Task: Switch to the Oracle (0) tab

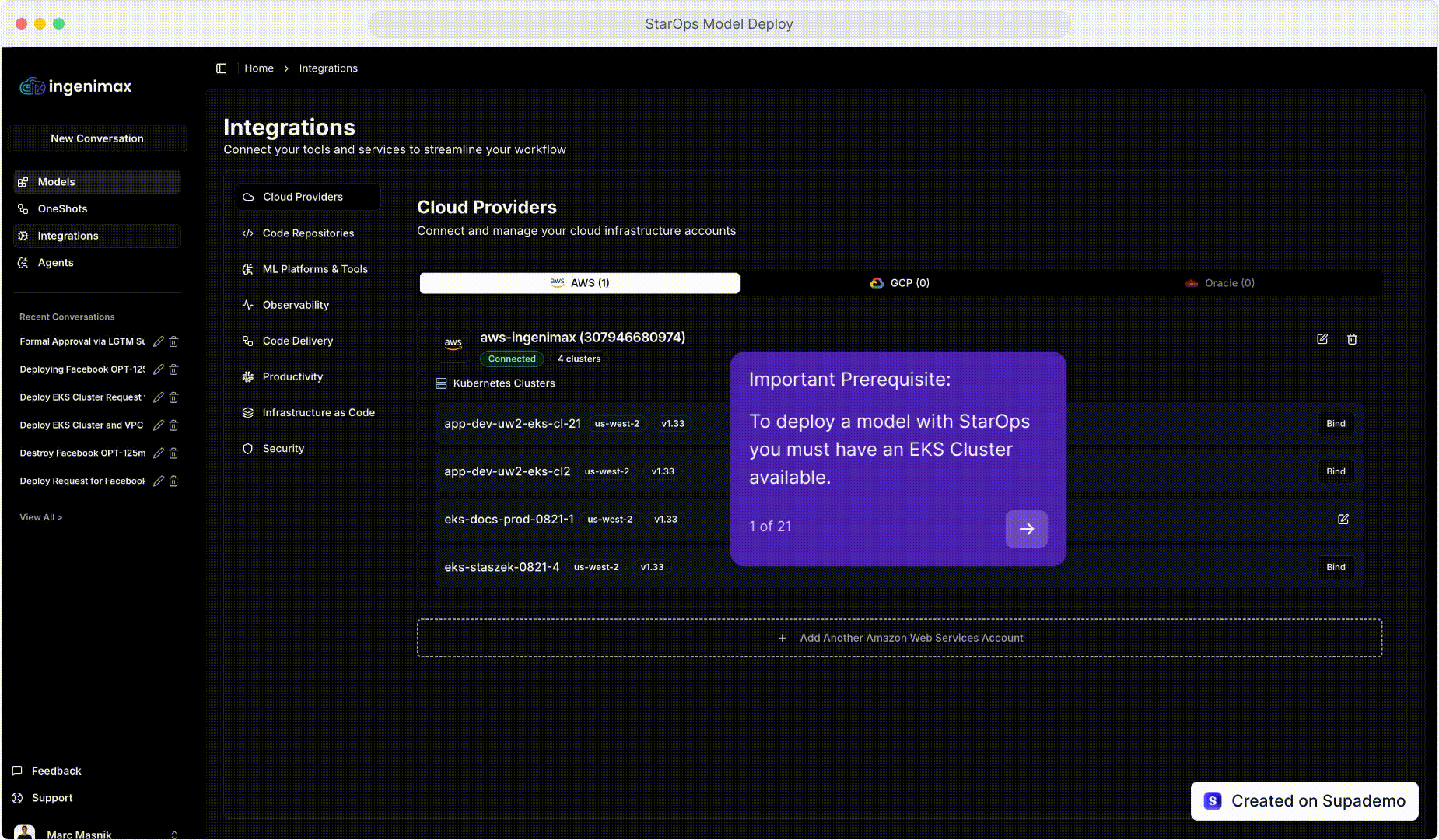Action: click(x=1220, y=283)
